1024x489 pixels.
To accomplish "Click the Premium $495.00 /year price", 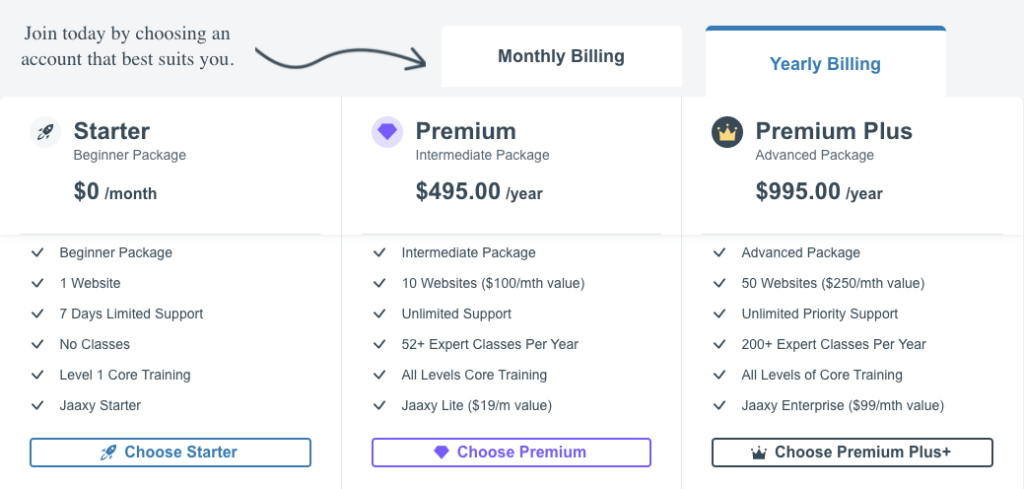I will tap(479, 192).
